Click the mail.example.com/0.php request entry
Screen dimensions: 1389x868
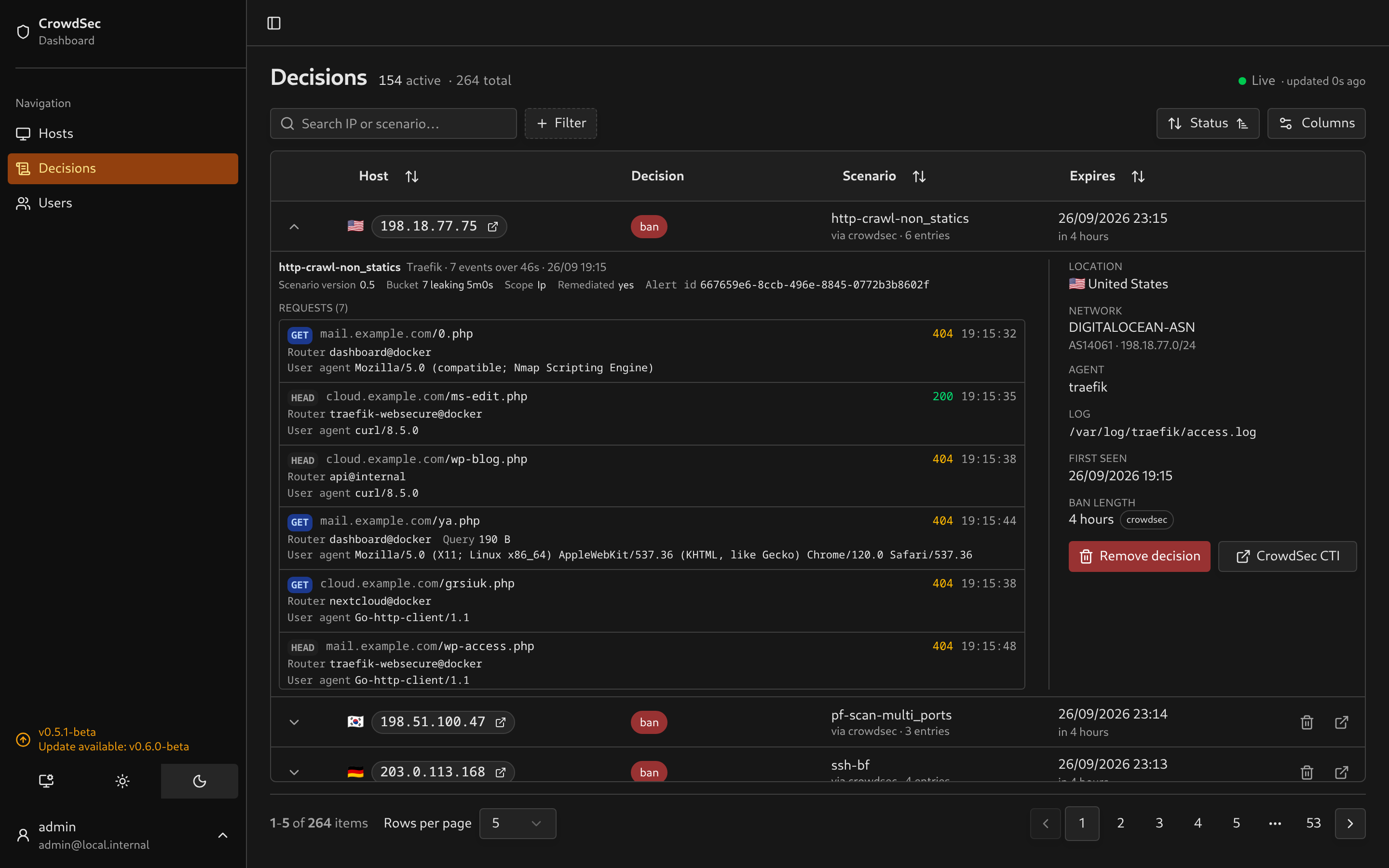pos(652,351)
